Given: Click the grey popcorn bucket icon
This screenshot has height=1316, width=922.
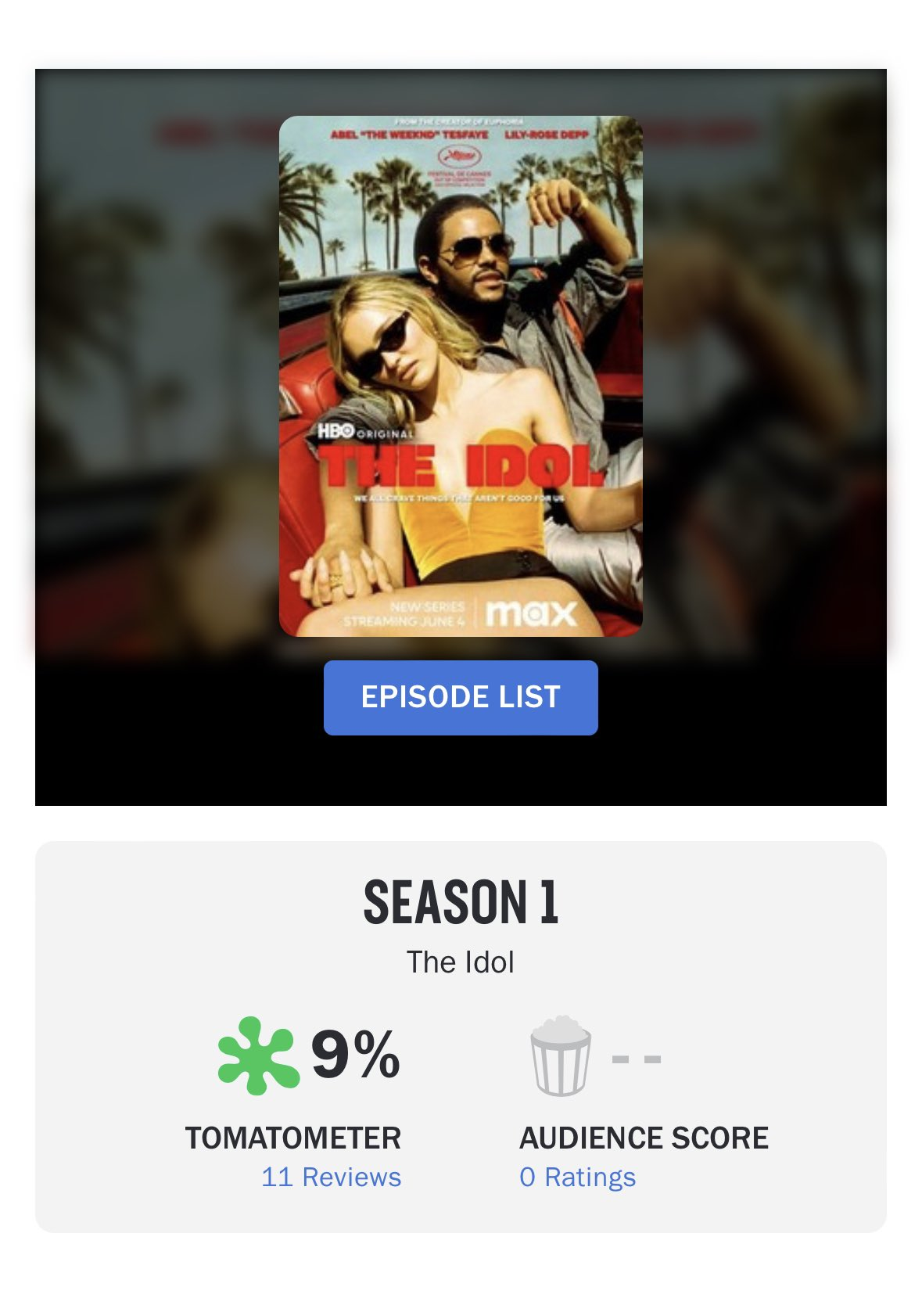Looking at the screenshot, I should [x=561, y=1055].
